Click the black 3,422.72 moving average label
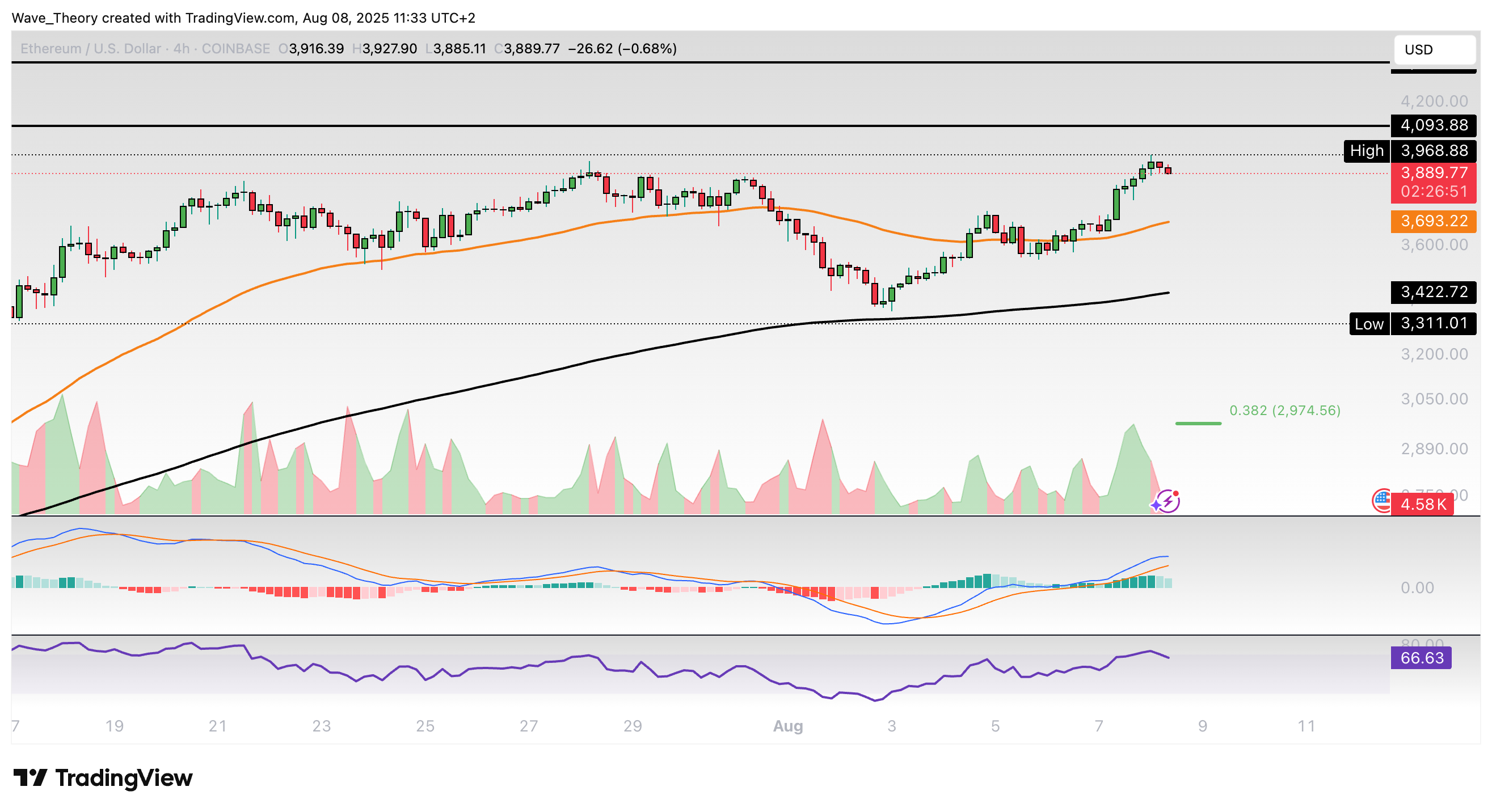Viewport: 1492px width, 812px height. pos(1434,291)
